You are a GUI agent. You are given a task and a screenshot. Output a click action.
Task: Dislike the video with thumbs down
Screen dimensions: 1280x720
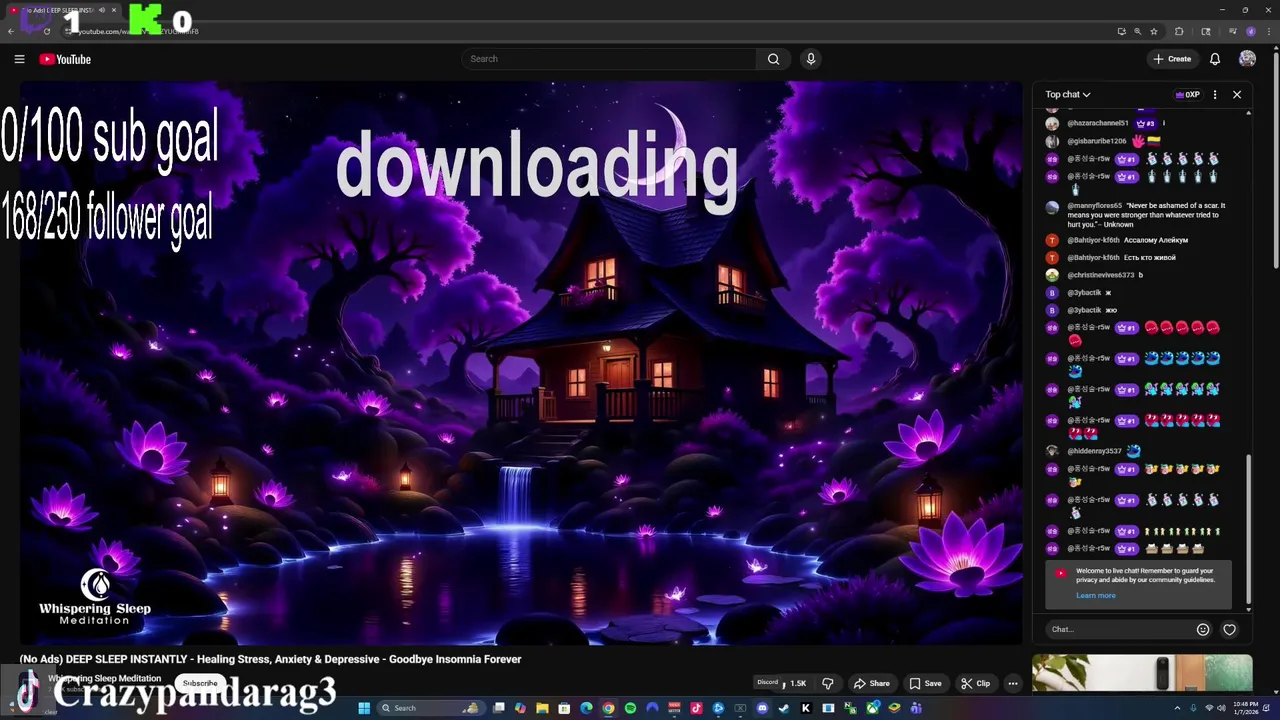point(828,683)
